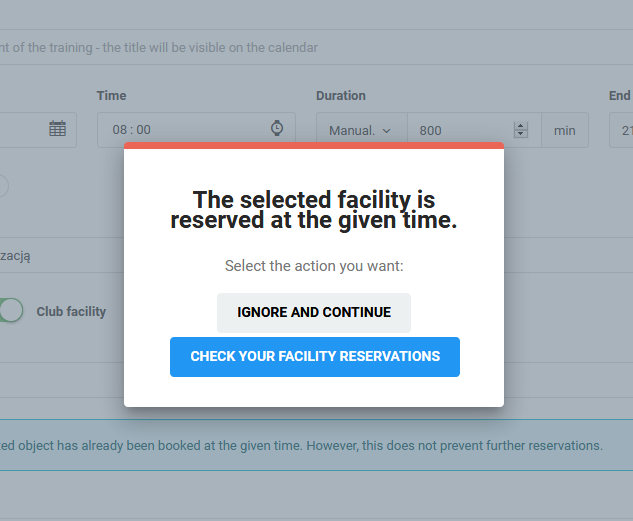The width and height of the screenshot is (633, 521).
Task: Click the 'Club facility' label text
Action: [x=71, y=311]
